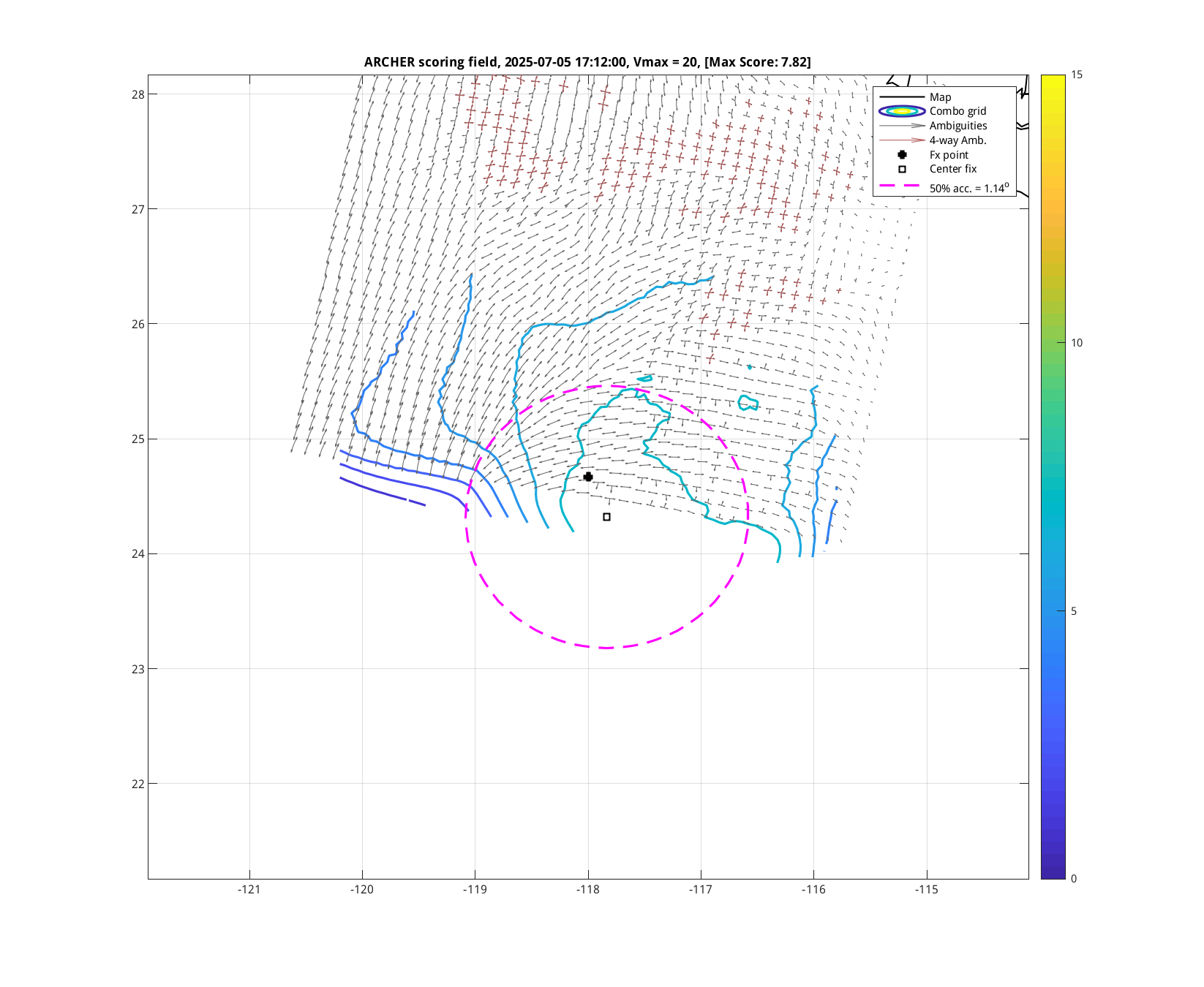Select the Fx point symbol in the legend
The image size is (1204, 987).
902,155
